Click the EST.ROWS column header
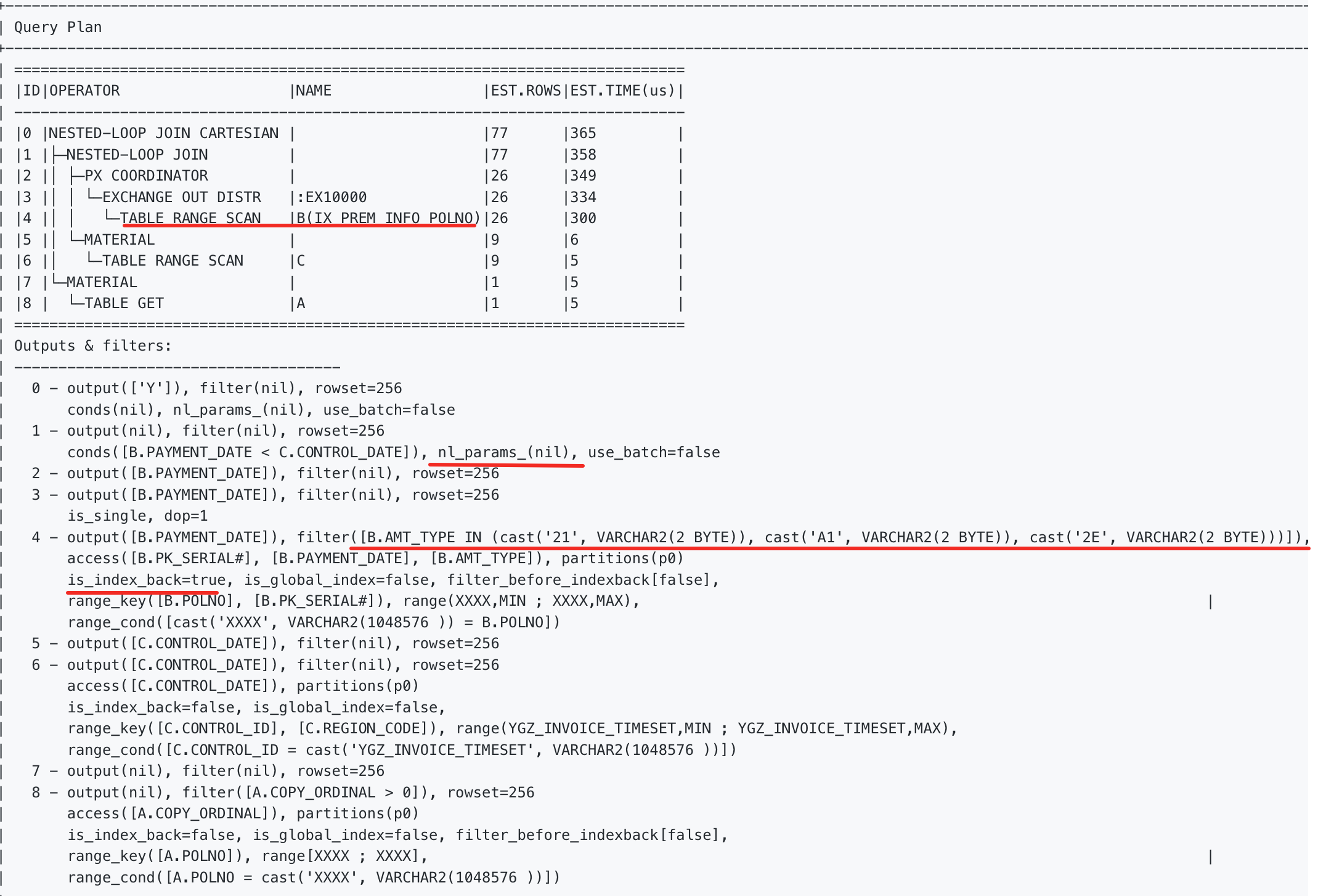 (x=526, y=91)
